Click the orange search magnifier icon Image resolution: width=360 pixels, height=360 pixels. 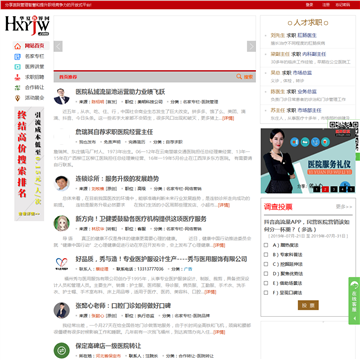pos(239,77)
